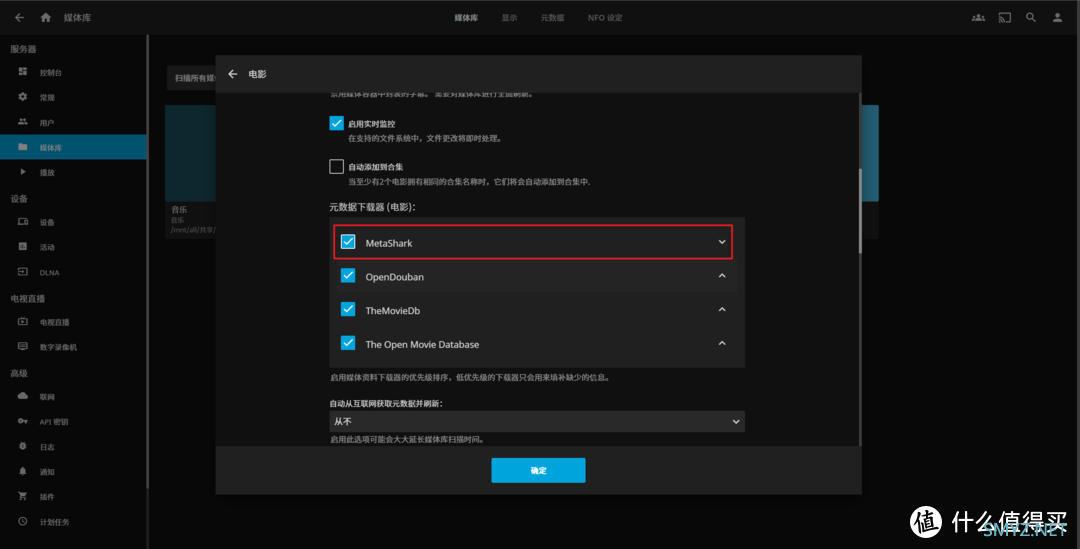Open 日志 logs icon in sidebar
1080x549 pixels.
[23, 446]
